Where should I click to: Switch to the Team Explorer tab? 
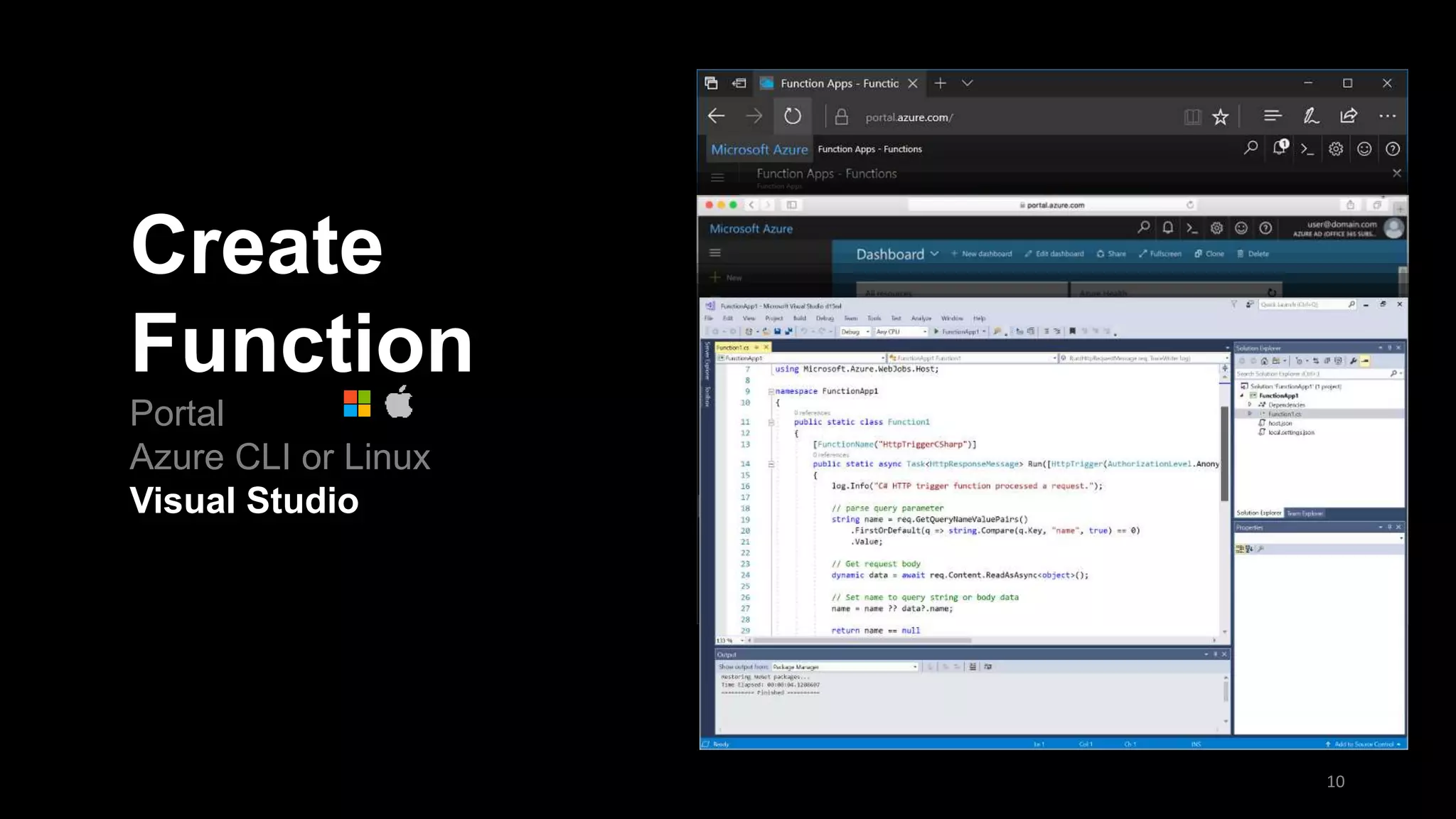coord(1305,513)
